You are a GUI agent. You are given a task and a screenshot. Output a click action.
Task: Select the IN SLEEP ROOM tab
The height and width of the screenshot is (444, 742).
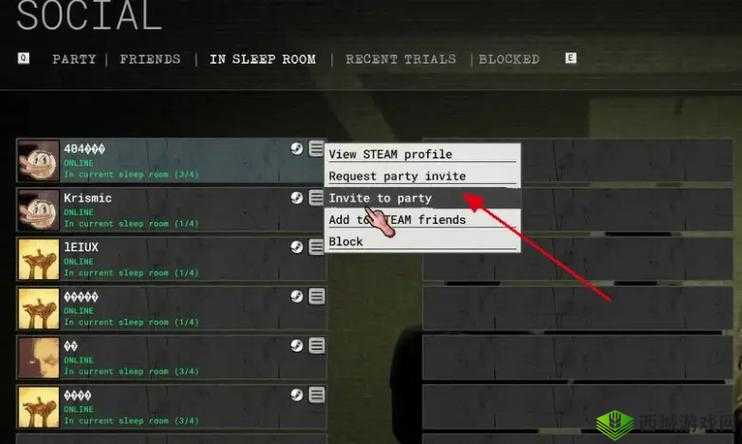263,59
